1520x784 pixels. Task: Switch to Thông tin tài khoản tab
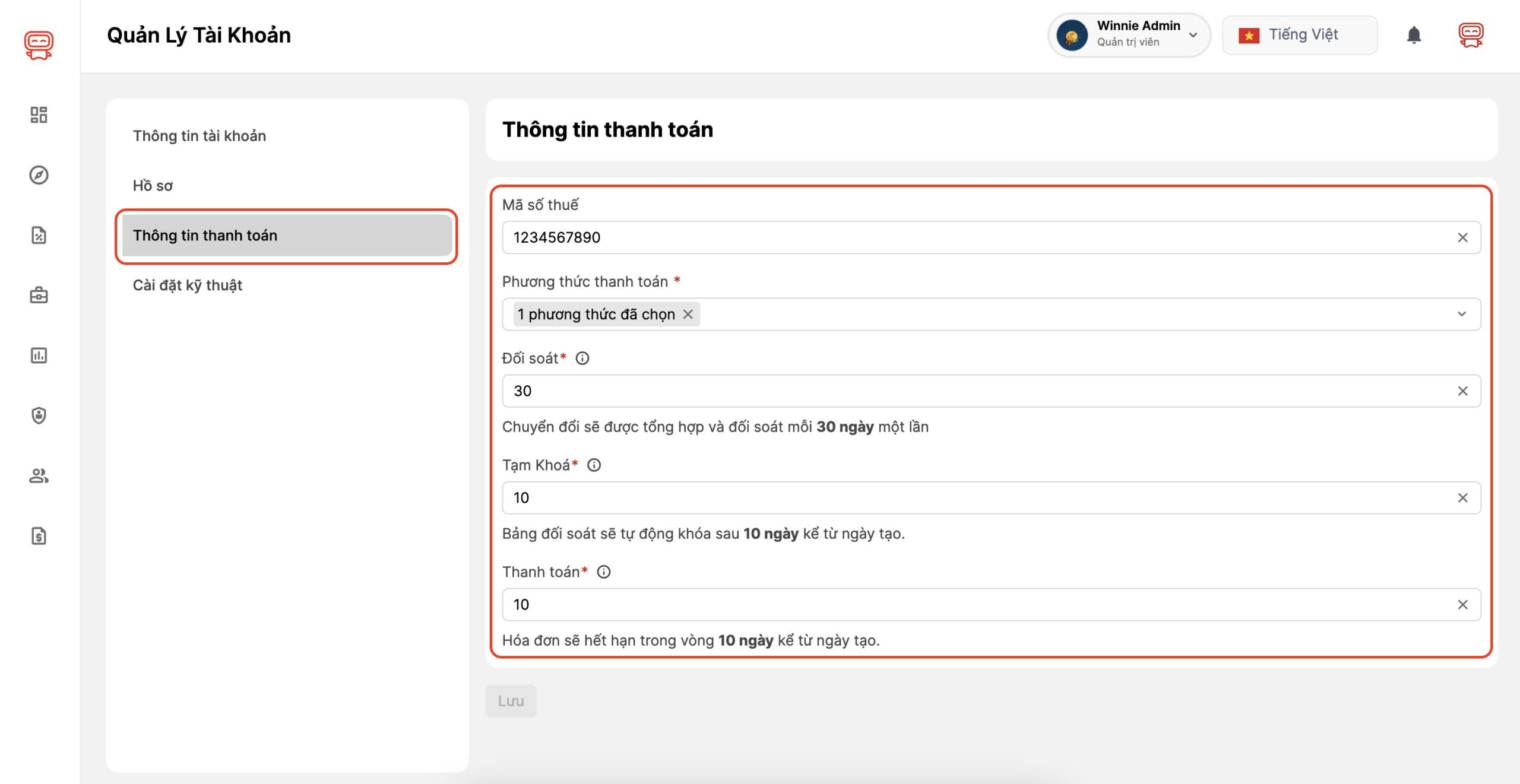coord(199,136)
